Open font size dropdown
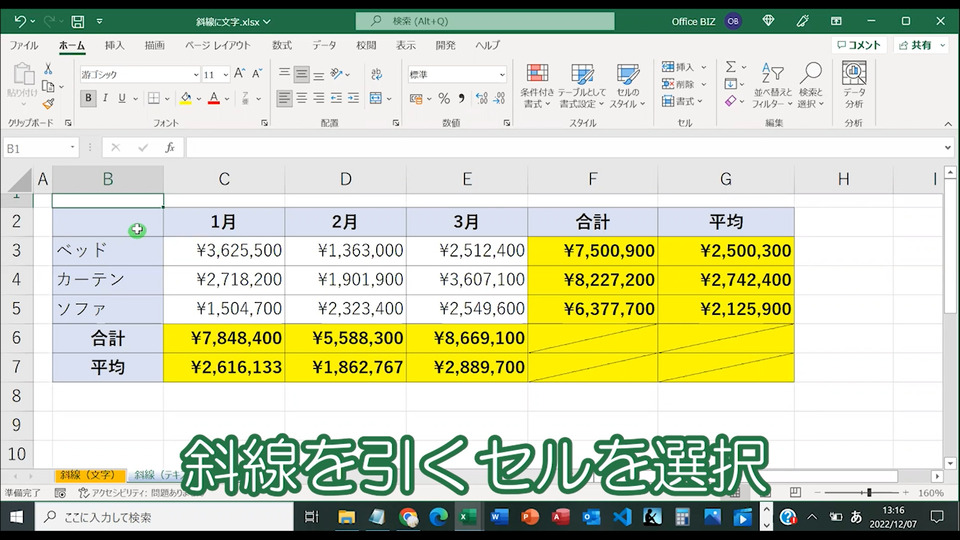 pos(226,75)
